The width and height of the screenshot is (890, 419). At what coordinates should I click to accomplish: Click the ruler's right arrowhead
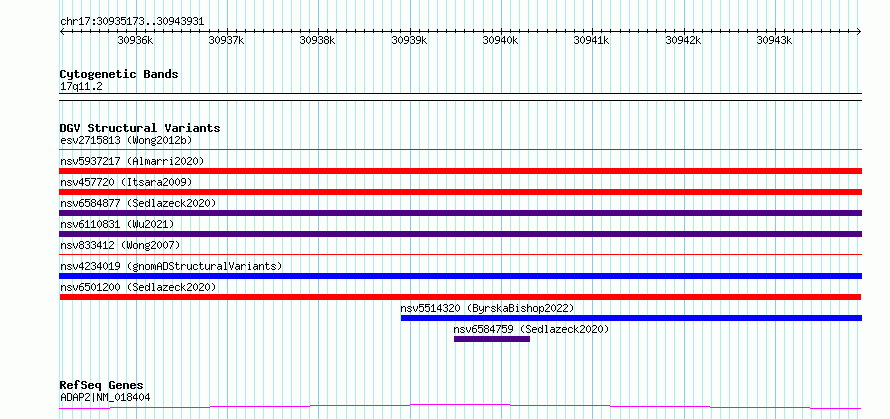pos(859,32)
